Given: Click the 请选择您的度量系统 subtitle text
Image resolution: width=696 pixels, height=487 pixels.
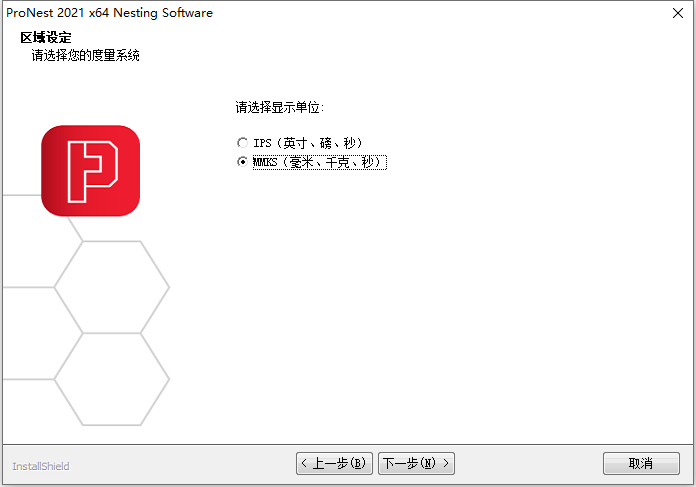Looking at the screenshot, I should [x=85, y=55].
